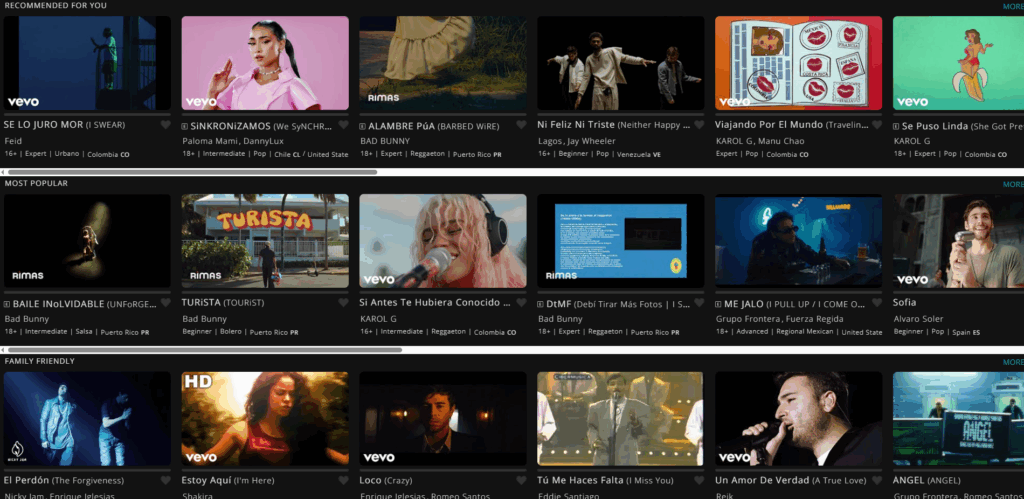This screenshot has height=499, width=1024.
Task: Toggle heart for Estoy Aquí
Action: tap(344, 480)
